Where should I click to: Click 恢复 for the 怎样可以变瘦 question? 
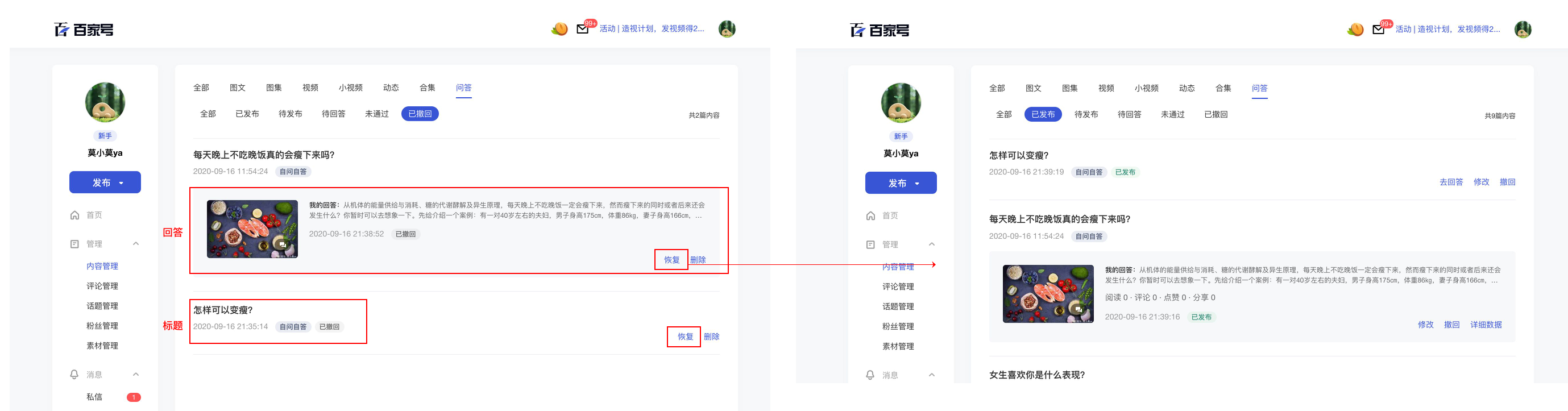coord(686,337)
